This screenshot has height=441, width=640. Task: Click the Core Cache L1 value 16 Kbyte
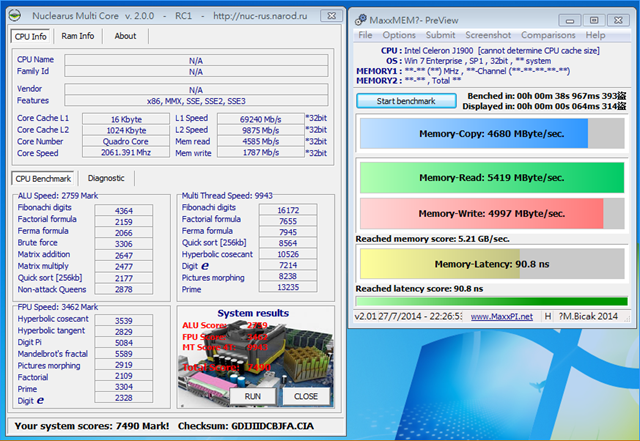tap(126, 119)
